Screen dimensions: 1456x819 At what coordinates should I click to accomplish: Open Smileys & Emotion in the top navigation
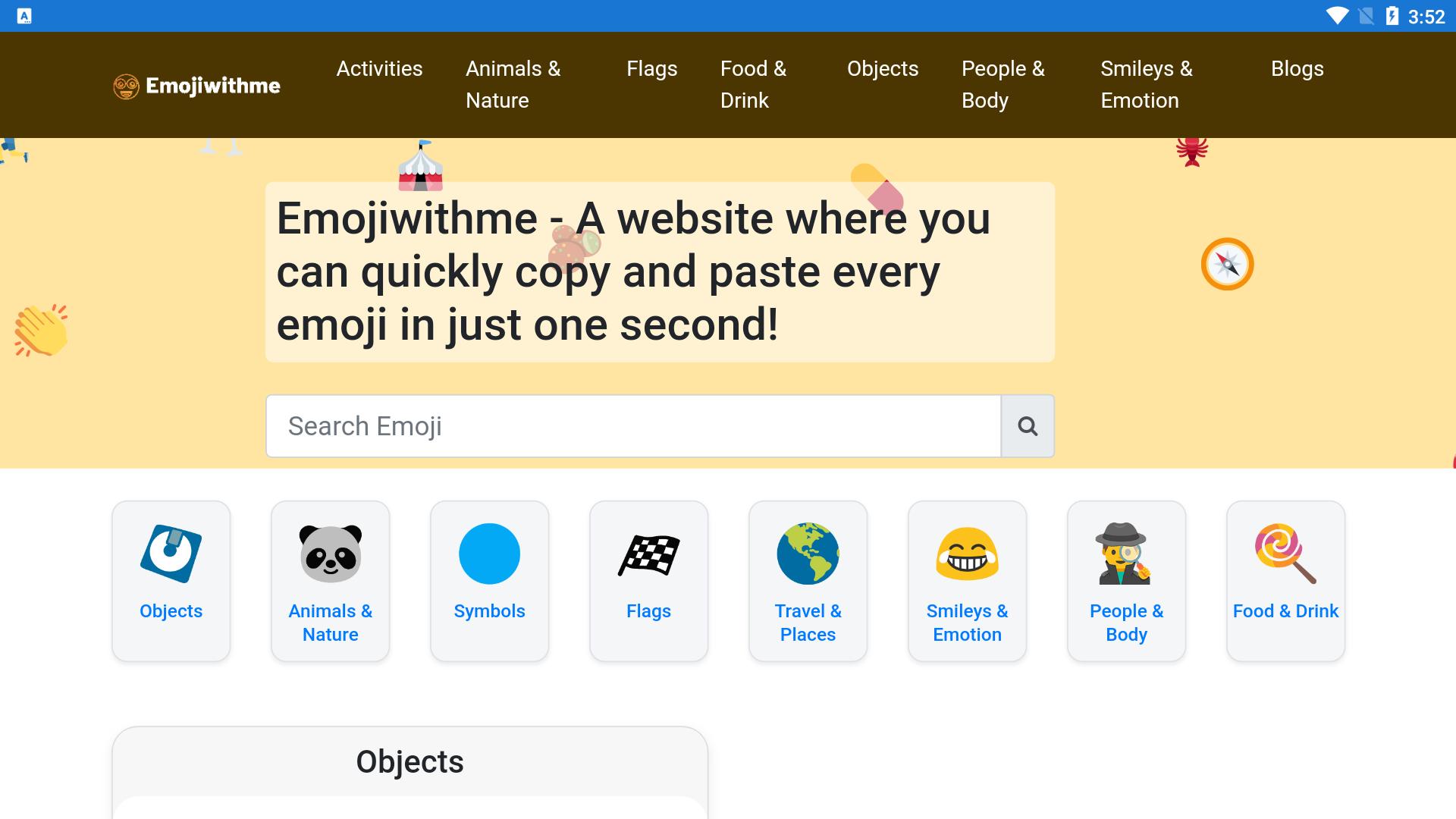tap(1147, 85)
